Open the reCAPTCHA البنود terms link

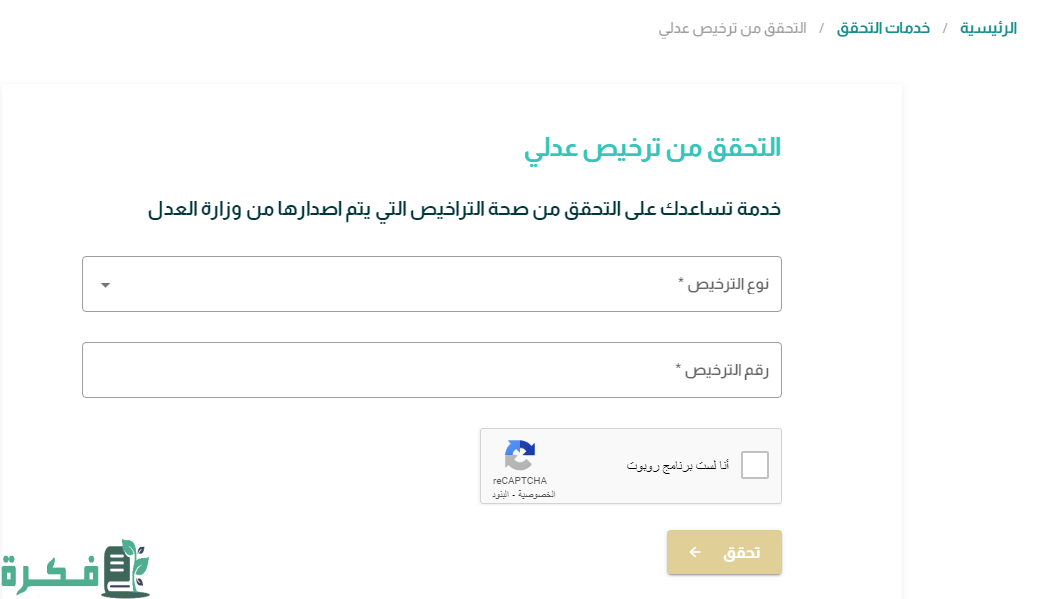point(500,494)
